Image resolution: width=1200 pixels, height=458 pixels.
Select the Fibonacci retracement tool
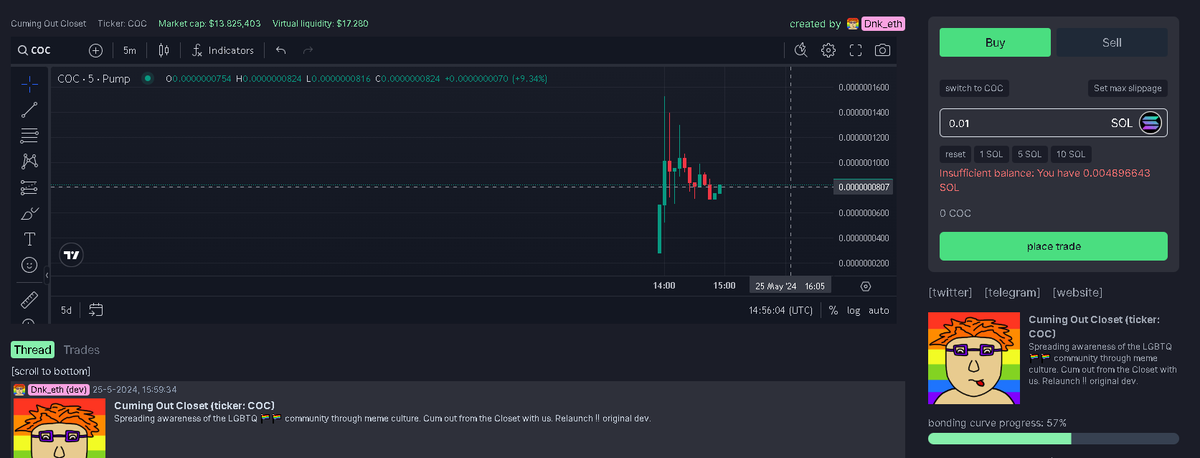[x=30, y=135]
